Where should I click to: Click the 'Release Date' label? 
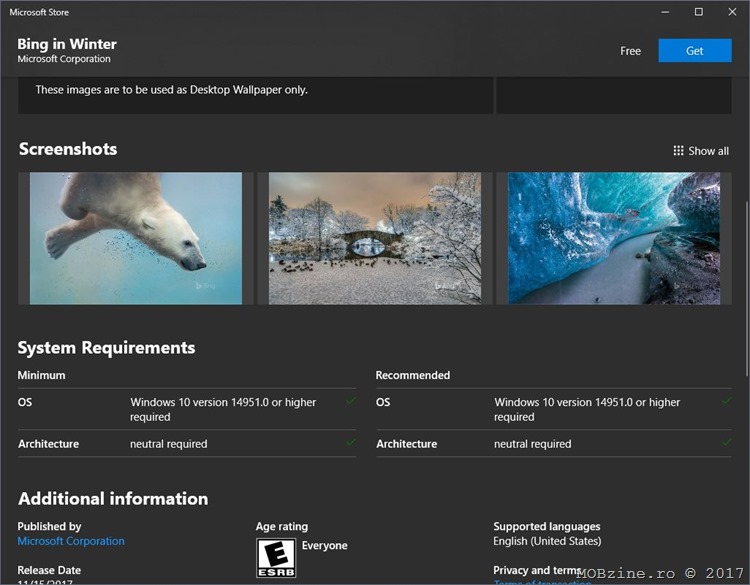tap(49, 570)
